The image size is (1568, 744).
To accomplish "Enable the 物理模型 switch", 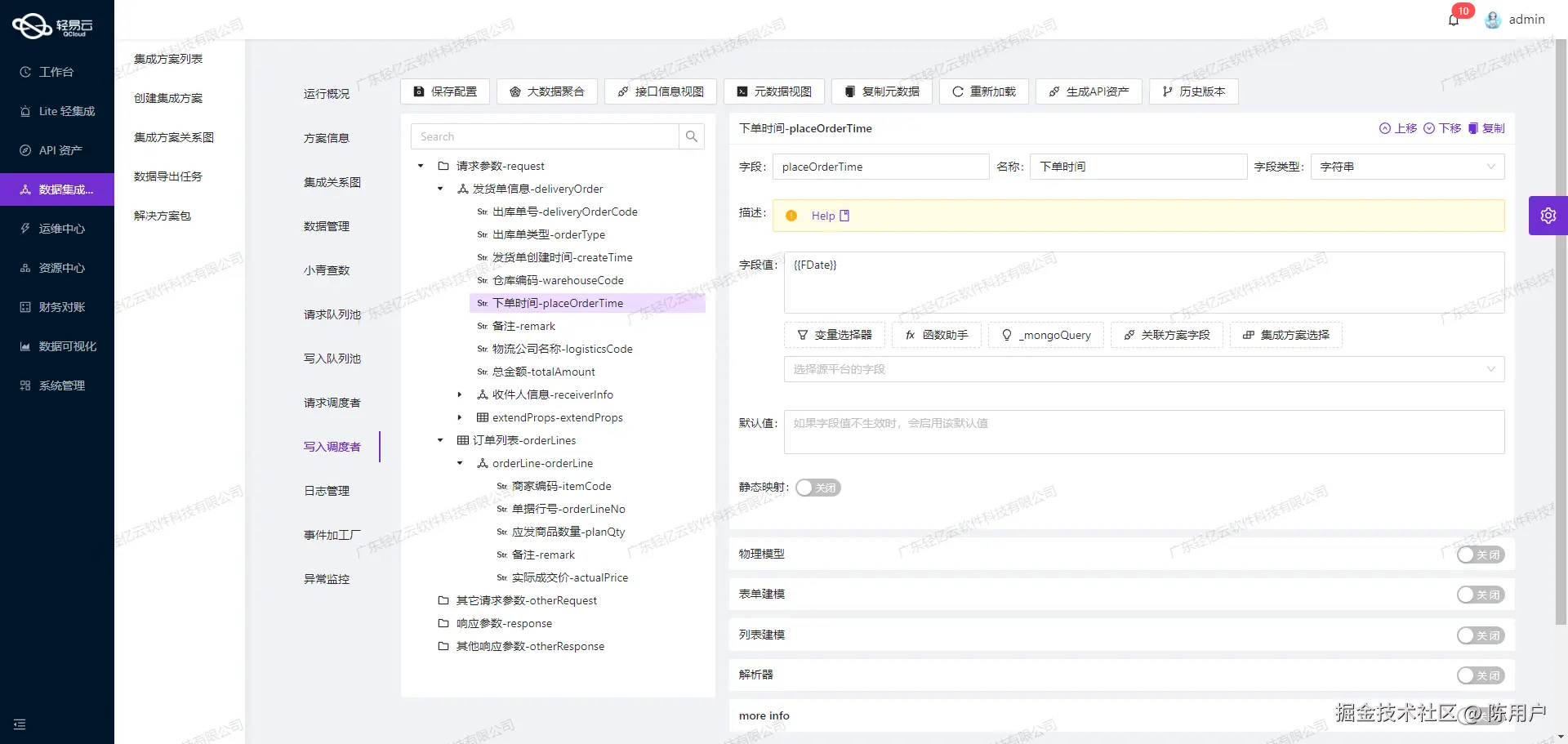I will [x=1481, y=554].
